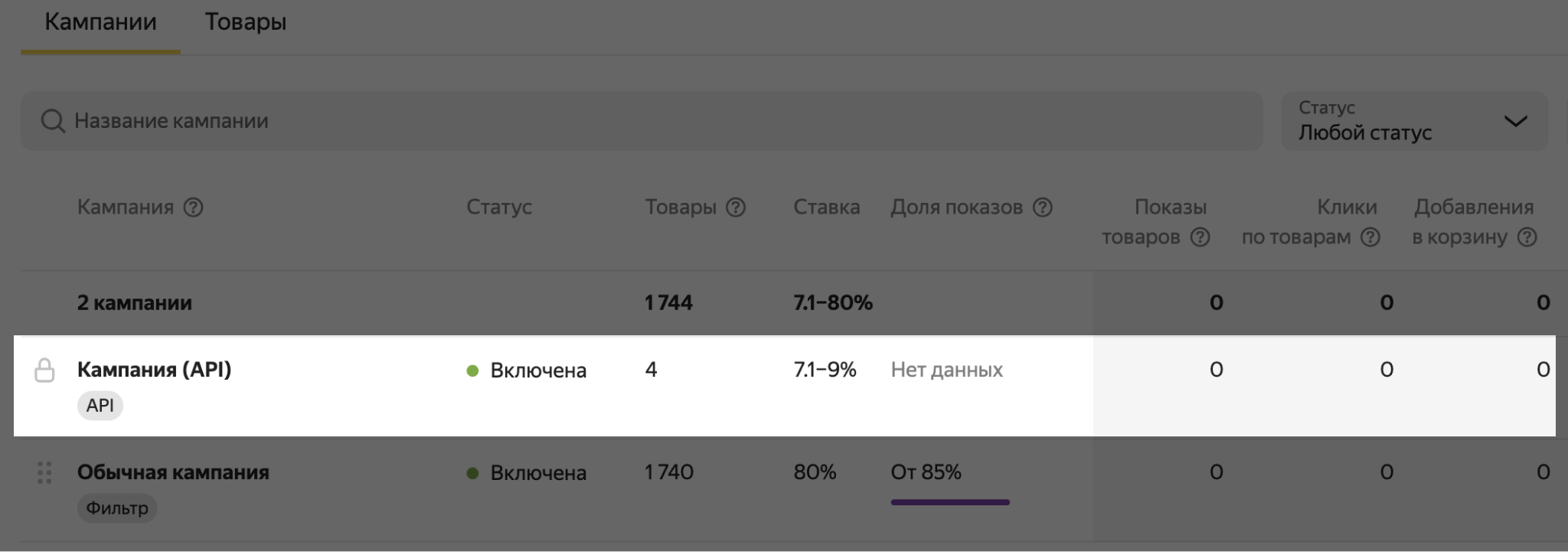Click drag handle of Обычная кампания
1568x552 pixels.
44,472
